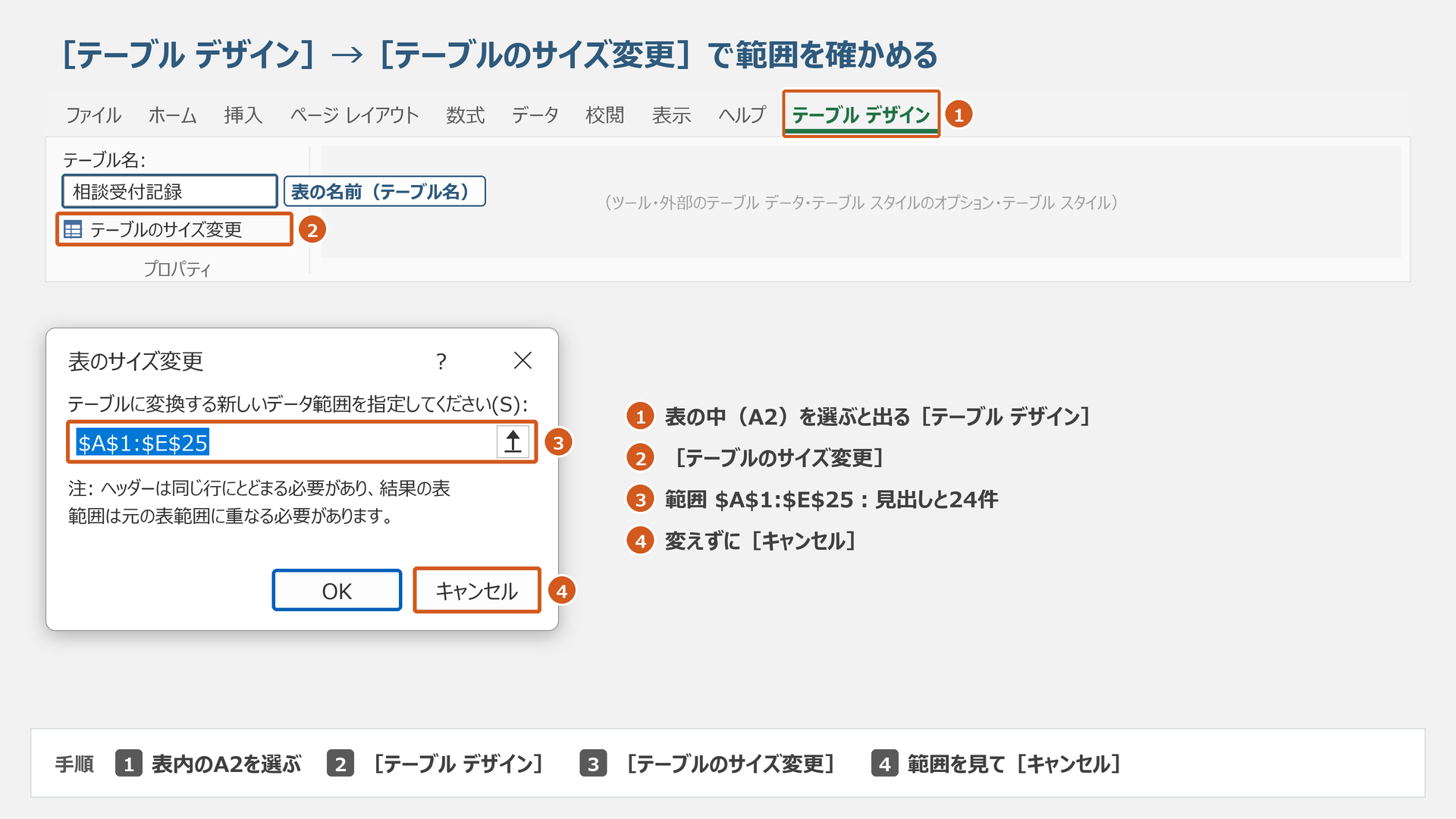Click the text 変えずに［キャンセル］

click(x=761, y=541)
